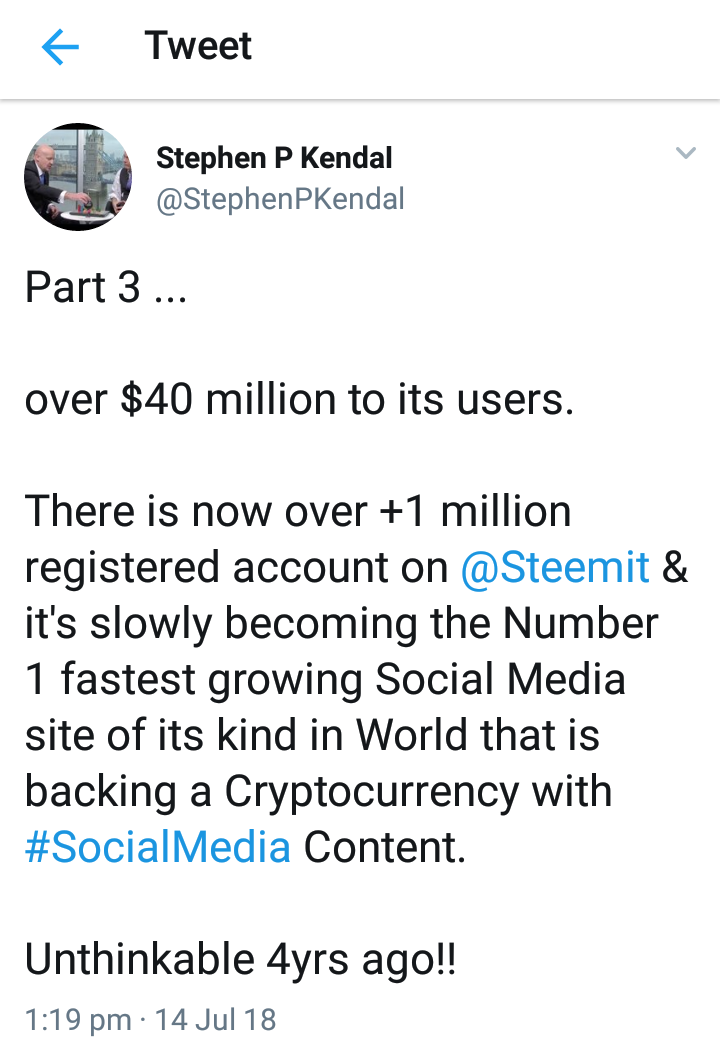Viewport: 720px width, 1052px height.
Task: Click the 1:19 pm timestamp
Action: [x=78, y=1020]
